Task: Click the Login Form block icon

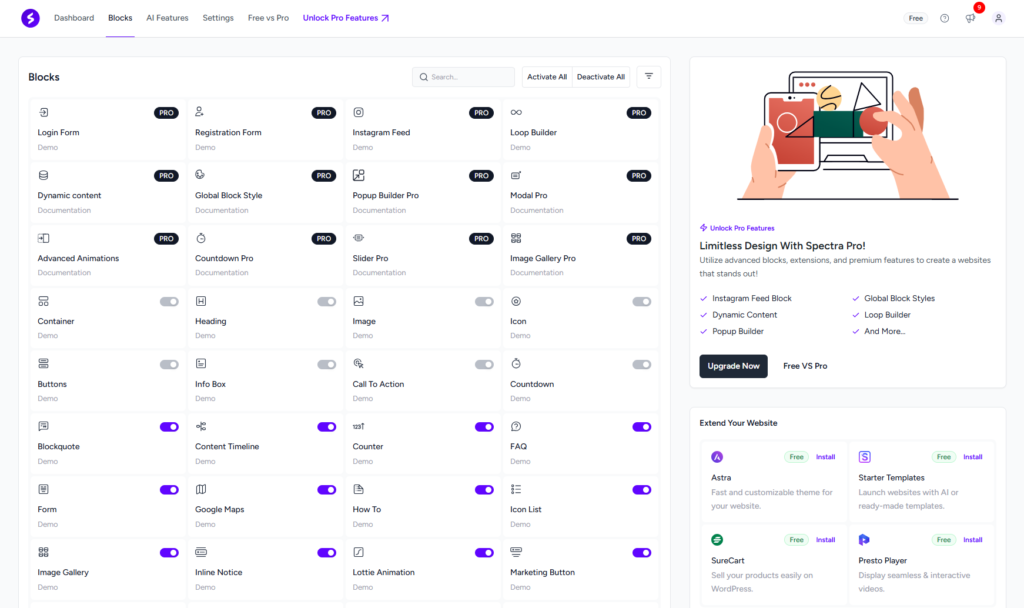Action: point(44,112)
